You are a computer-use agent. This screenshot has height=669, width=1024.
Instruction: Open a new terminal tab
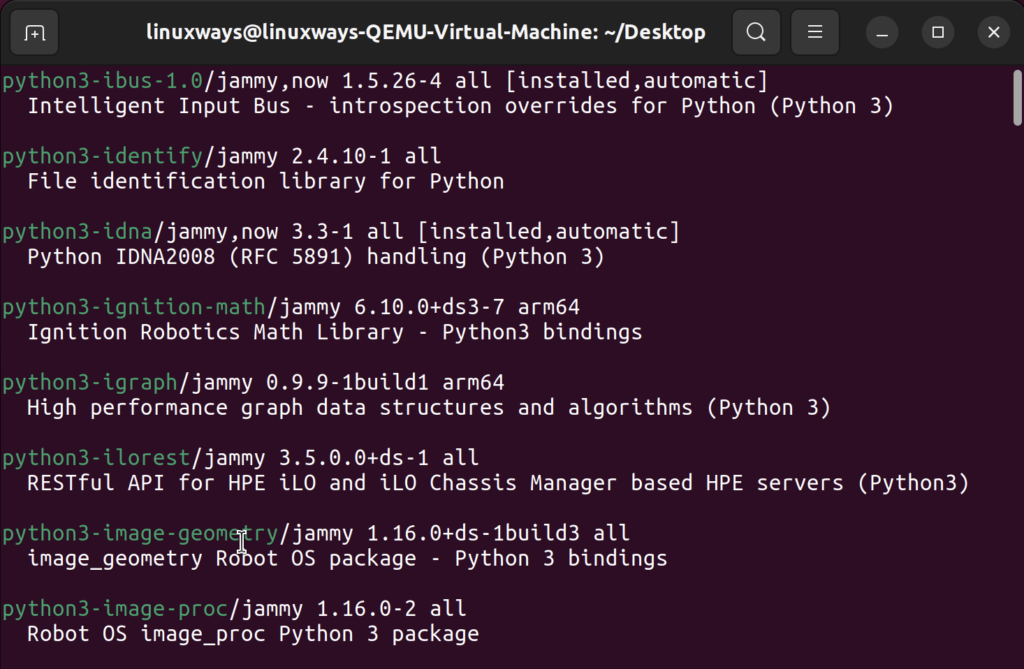click(x=34, y=32)
